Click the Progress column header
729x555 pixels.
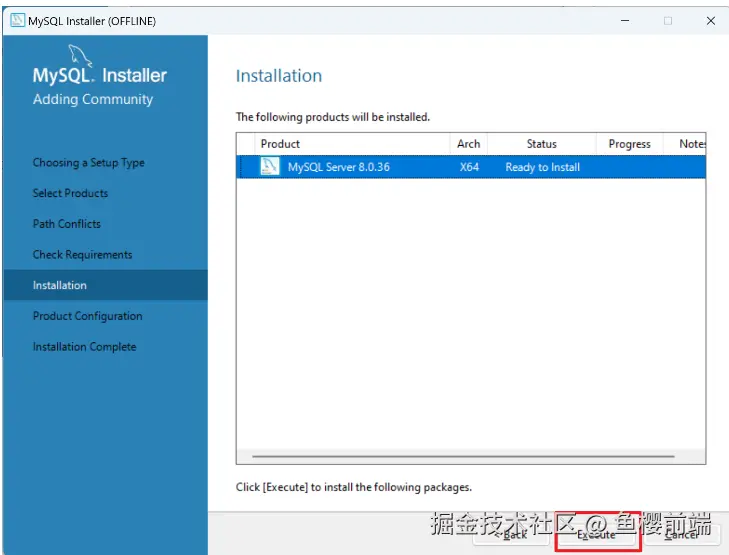[630, 144]
